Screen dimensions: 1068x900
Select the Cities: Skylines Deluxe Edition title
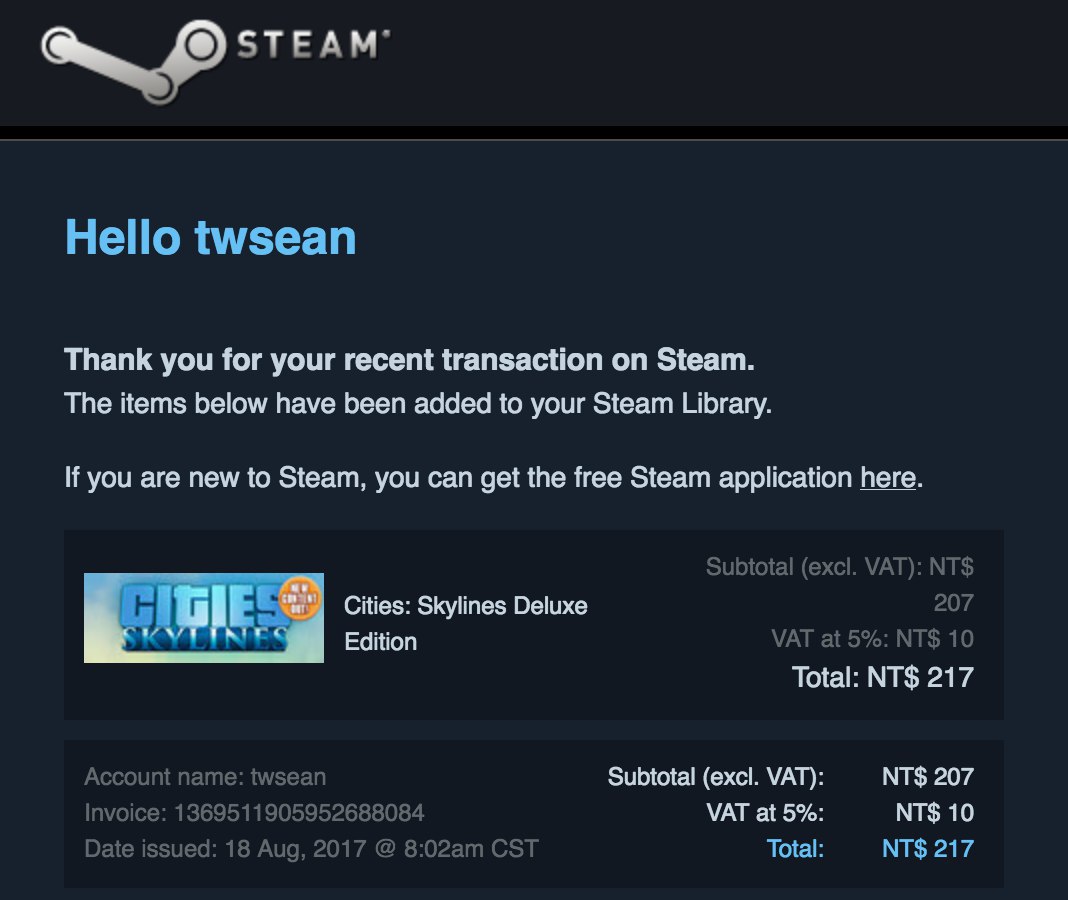pos(466,623)
